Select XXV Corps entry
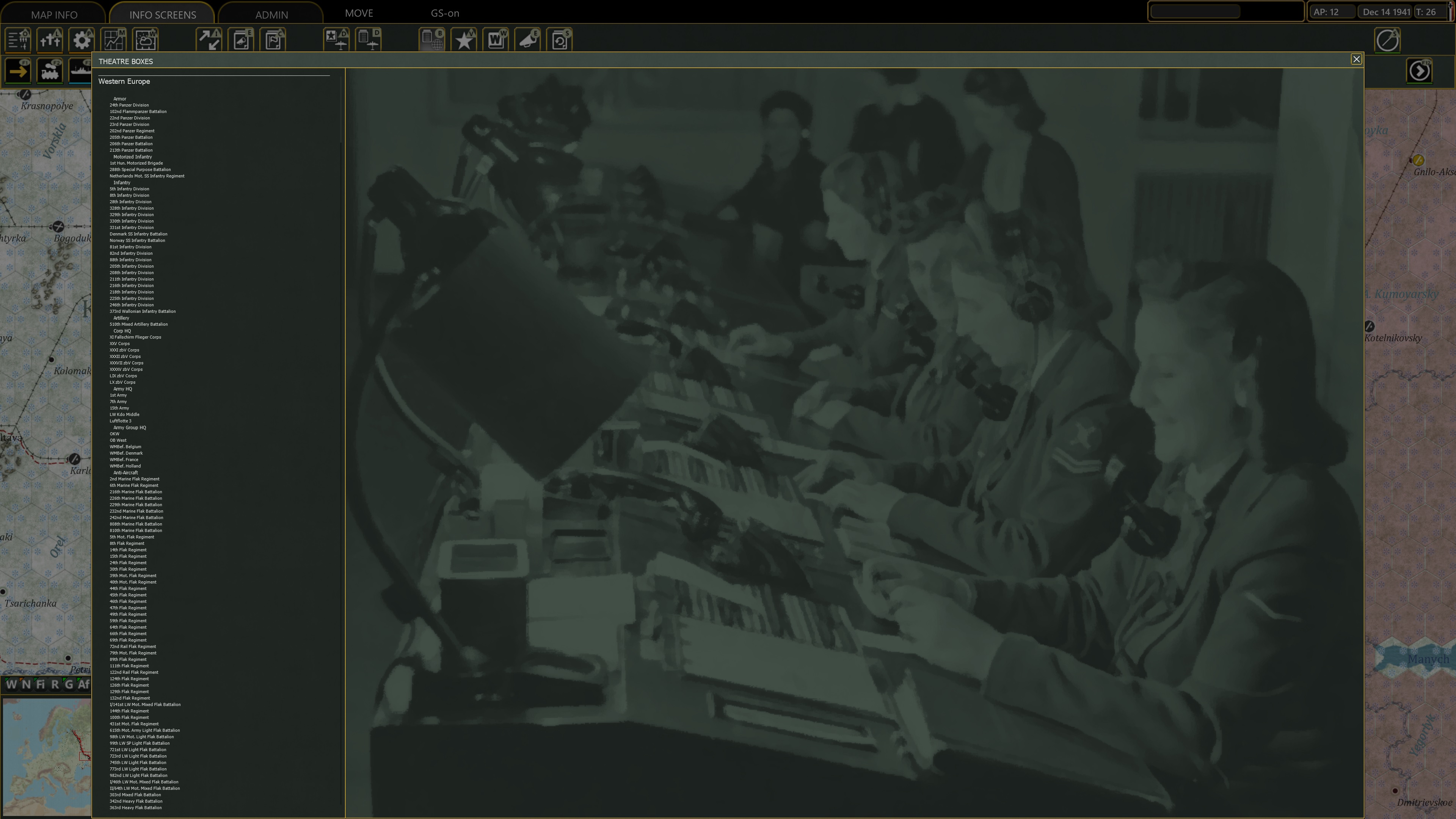 [x=119, y=344]
